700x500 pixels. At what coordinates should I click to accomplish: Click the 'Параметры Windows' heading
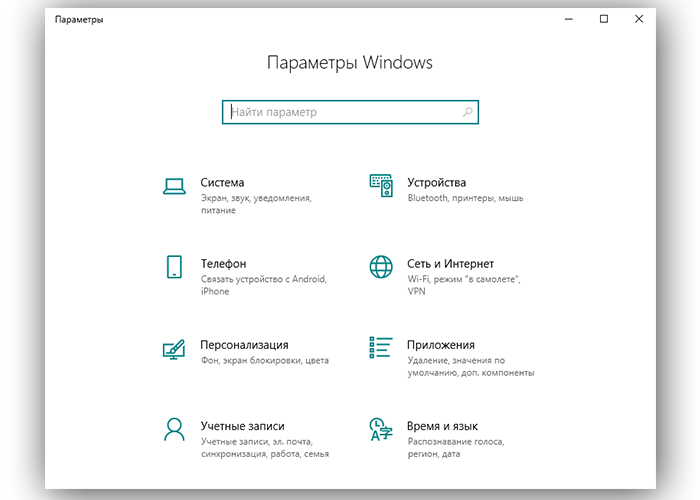click(x=350, y=62)
